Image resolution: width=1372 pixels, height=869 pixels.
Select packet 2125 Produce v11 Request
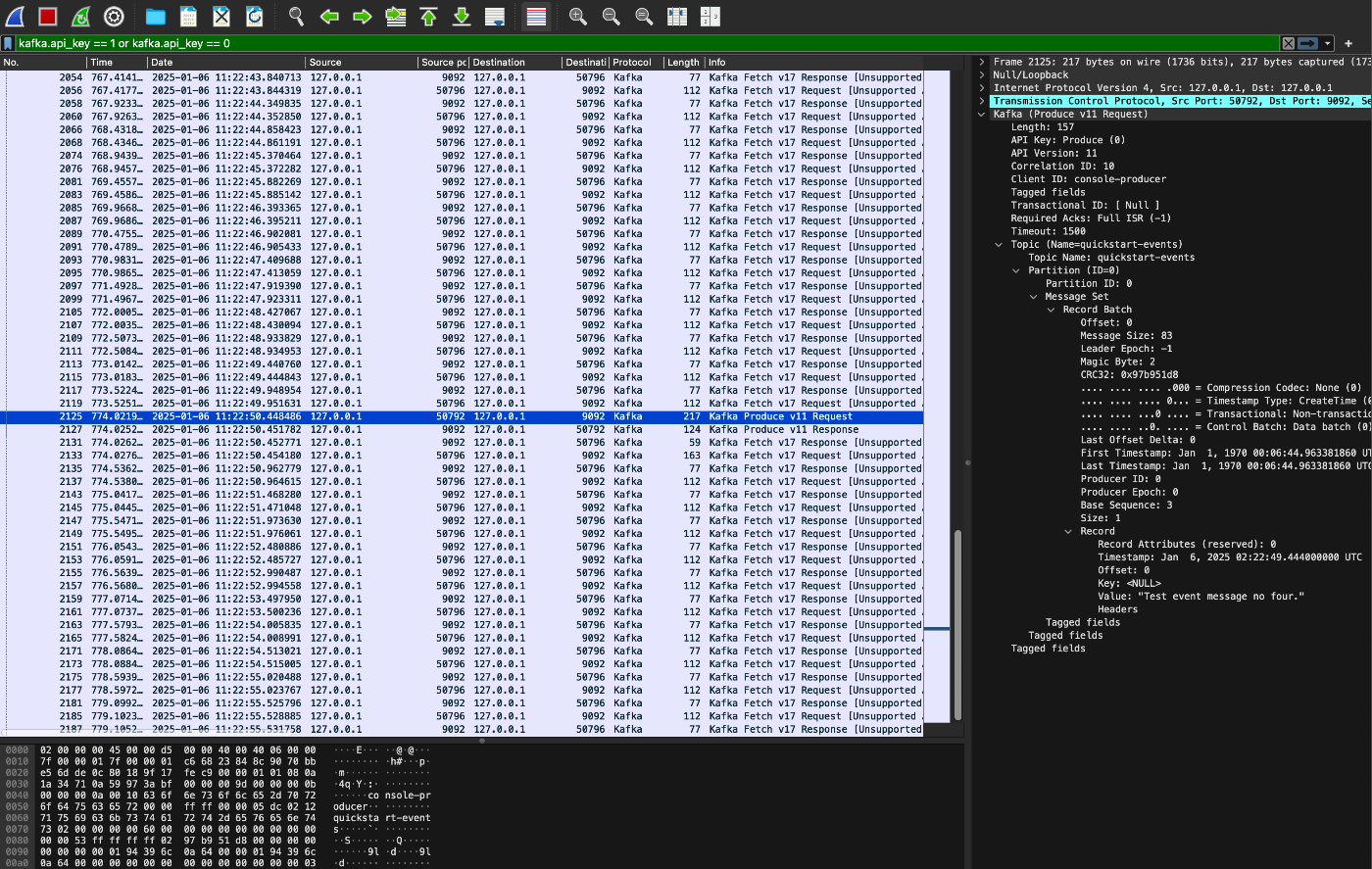462,416
